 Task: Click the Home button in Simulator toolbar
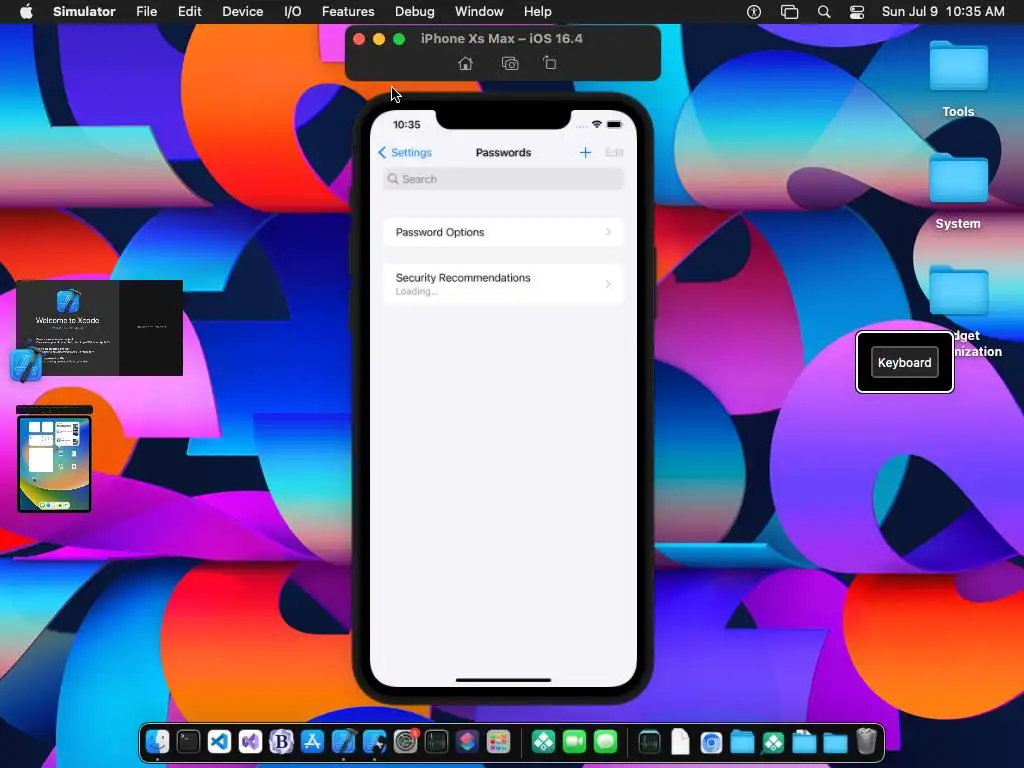click(x=465, y=63)
